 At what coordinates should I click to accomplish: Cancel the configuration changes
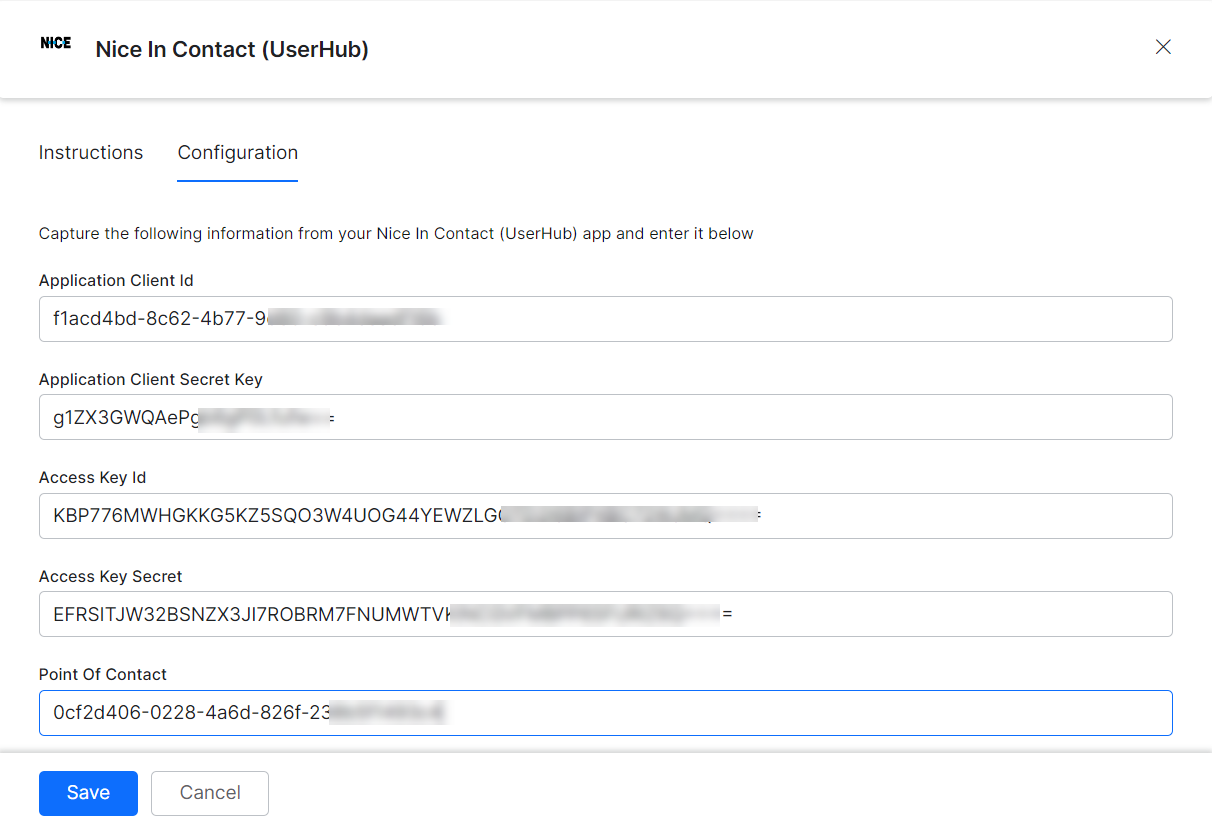pyautogui.click(x=209, y=792)
